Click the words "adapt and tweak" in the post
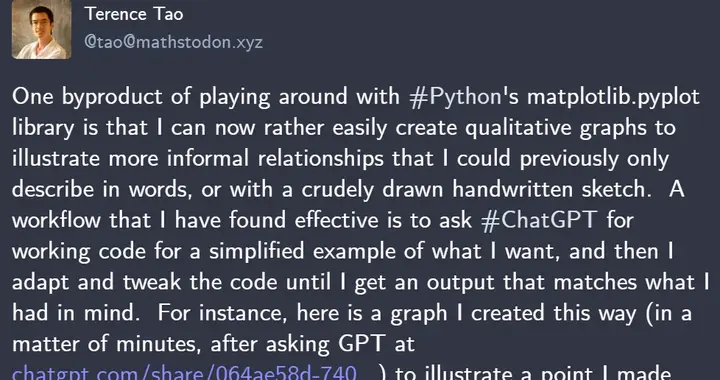720x380 pixels. pos(96,282)
